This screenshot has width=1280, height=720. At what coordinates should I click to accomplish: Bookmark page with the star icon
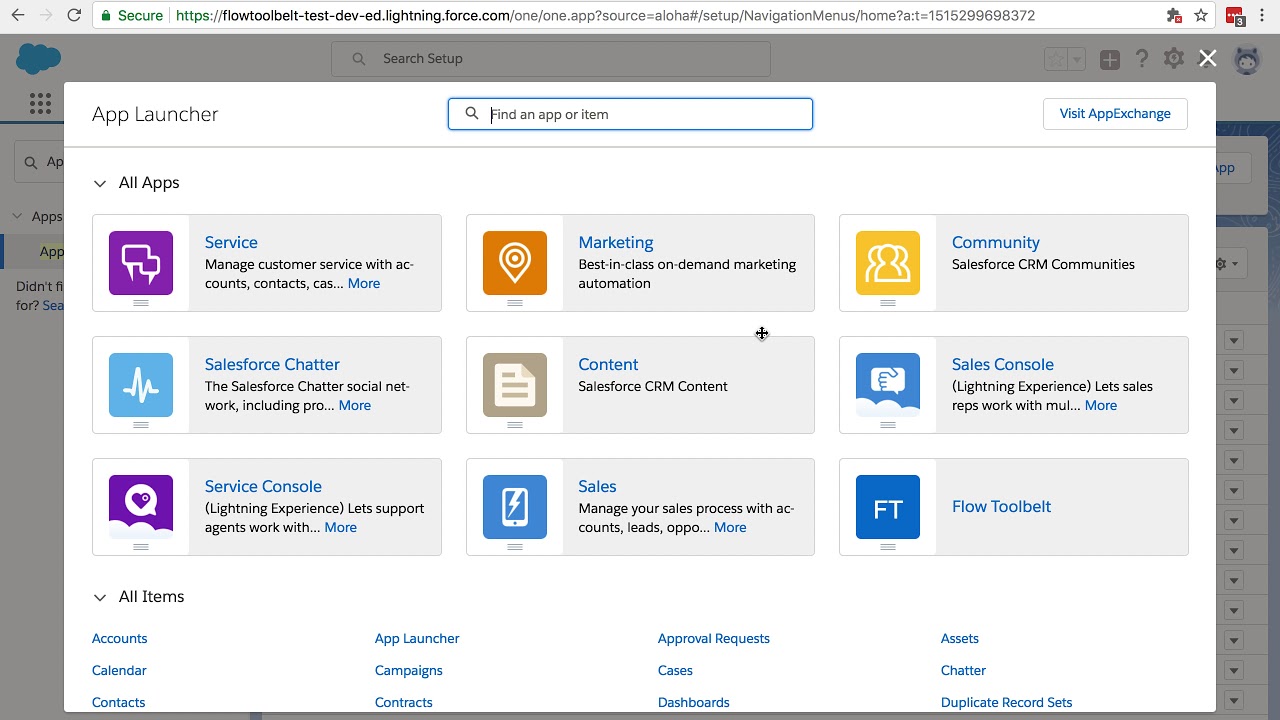pos(1201,15)
